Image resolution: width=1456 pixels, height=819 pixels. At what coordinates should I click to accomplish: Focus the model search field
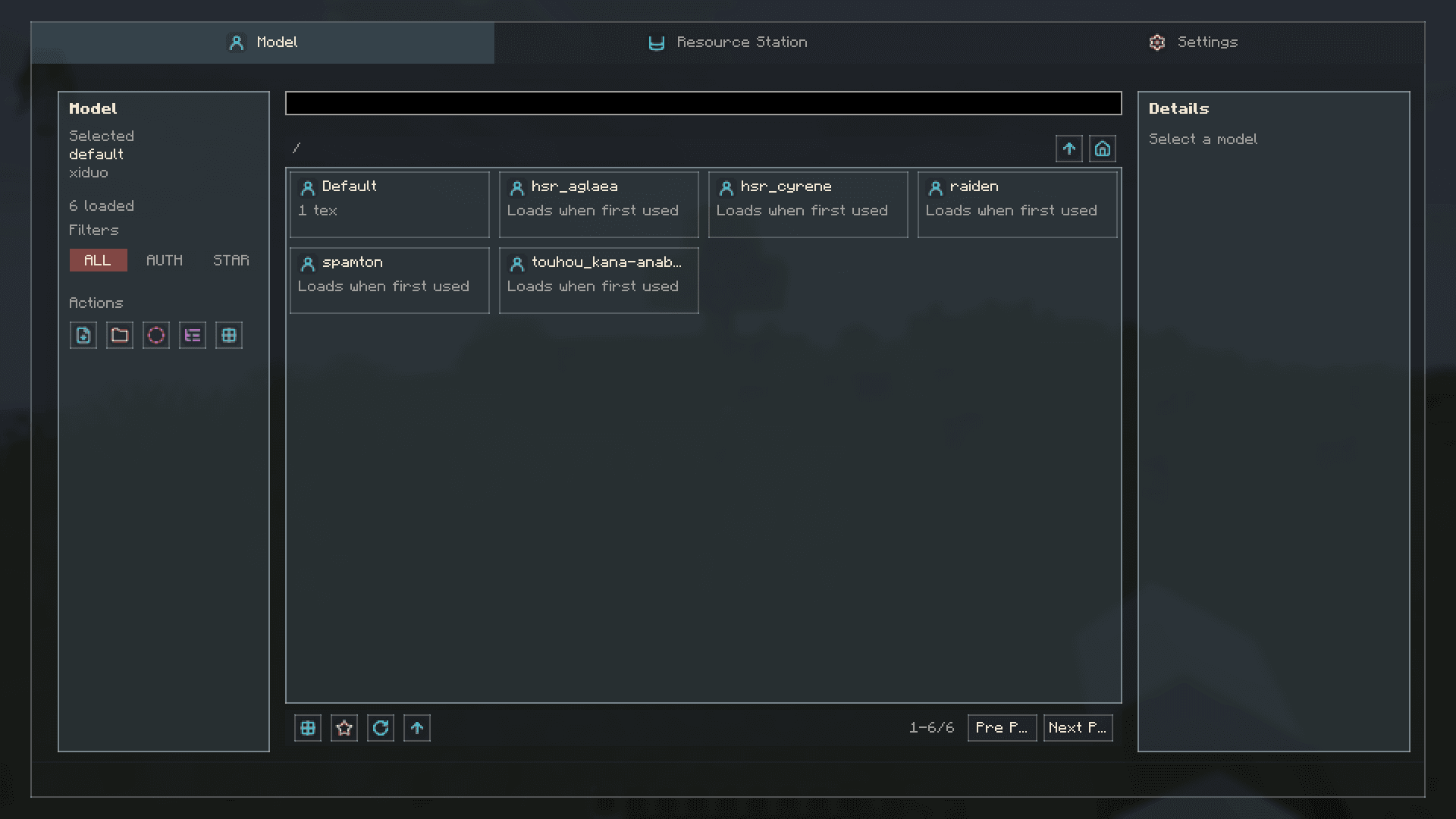(x=704, y=103)
